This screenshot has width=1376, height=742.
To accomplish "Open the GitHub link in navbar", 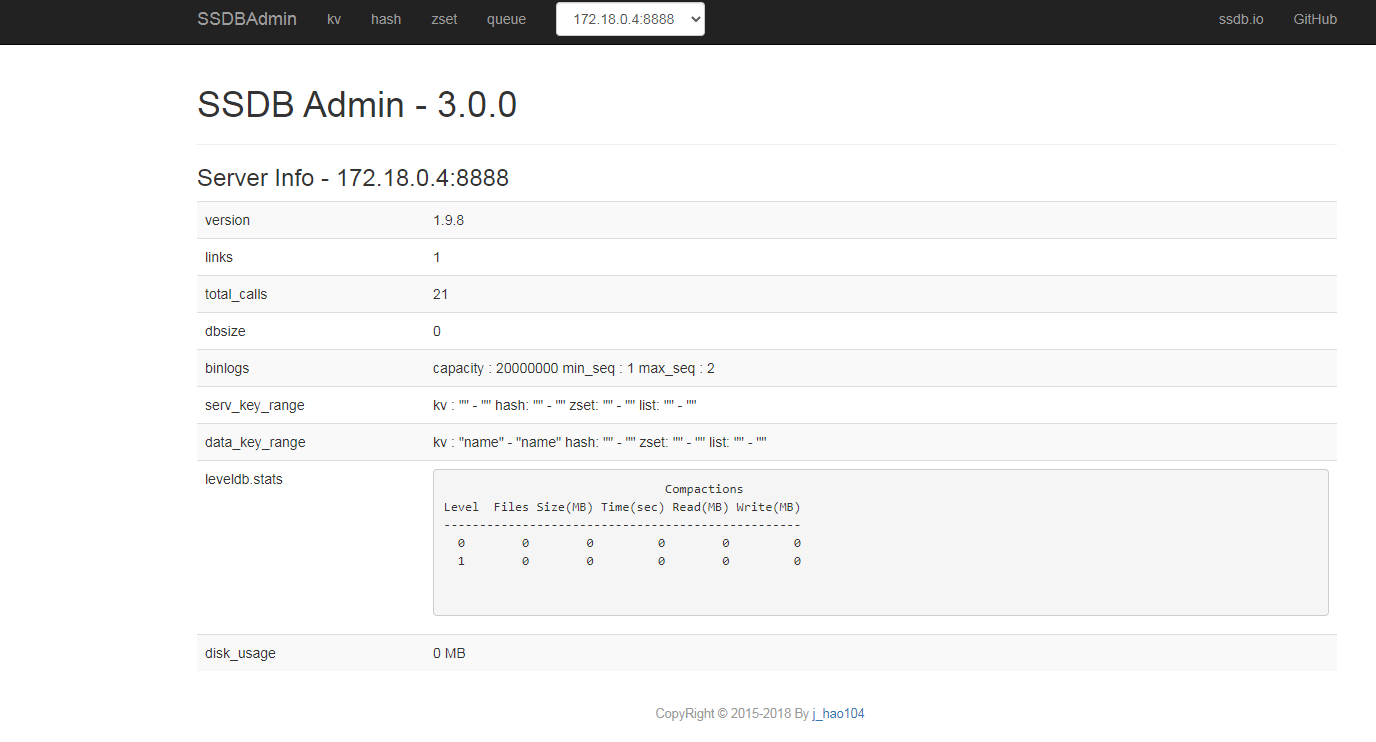I will coord(1315,19).
